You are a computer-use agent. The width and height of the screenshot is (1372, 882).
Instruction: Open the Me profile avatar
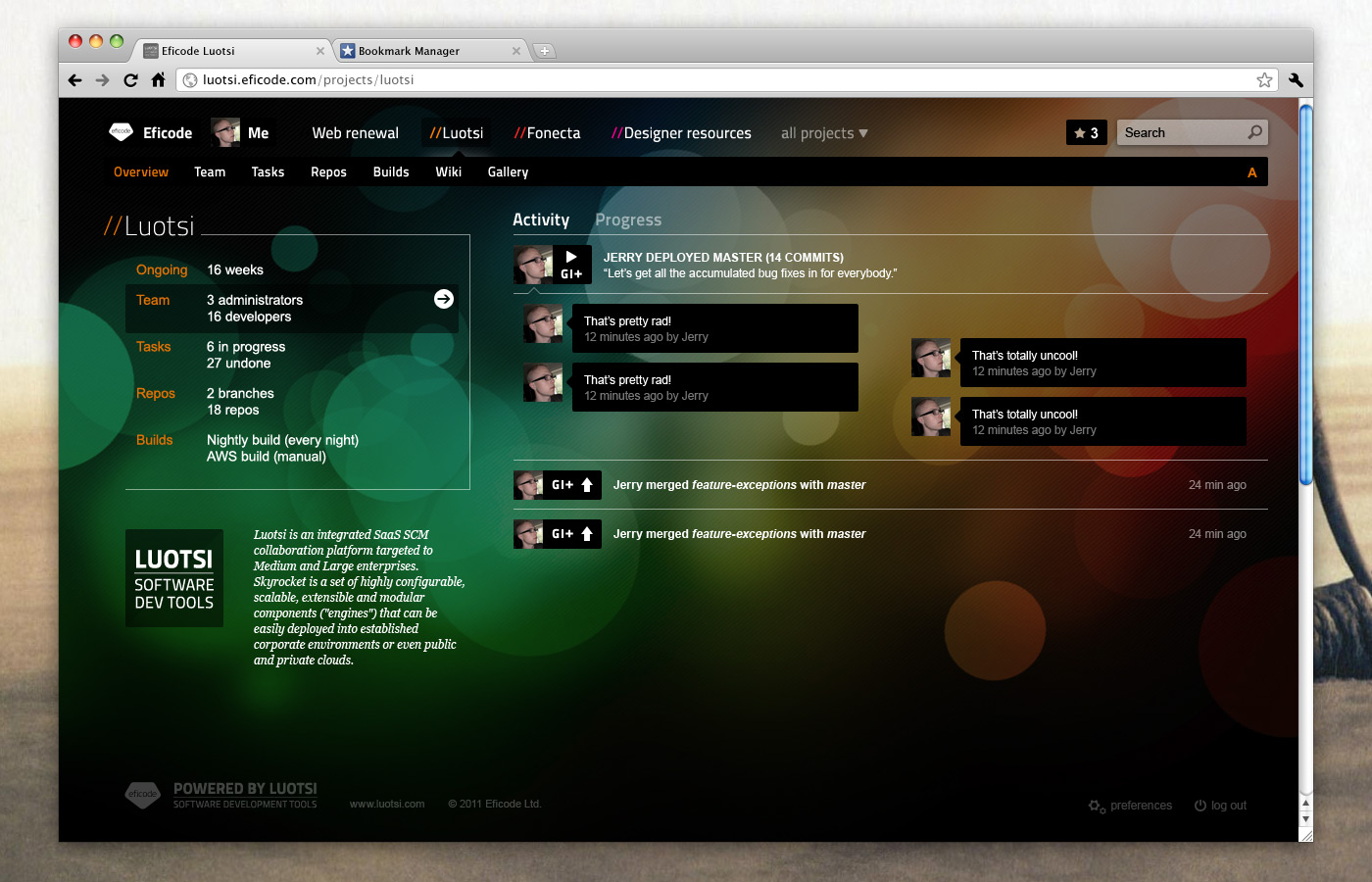(x=225, y=132)
